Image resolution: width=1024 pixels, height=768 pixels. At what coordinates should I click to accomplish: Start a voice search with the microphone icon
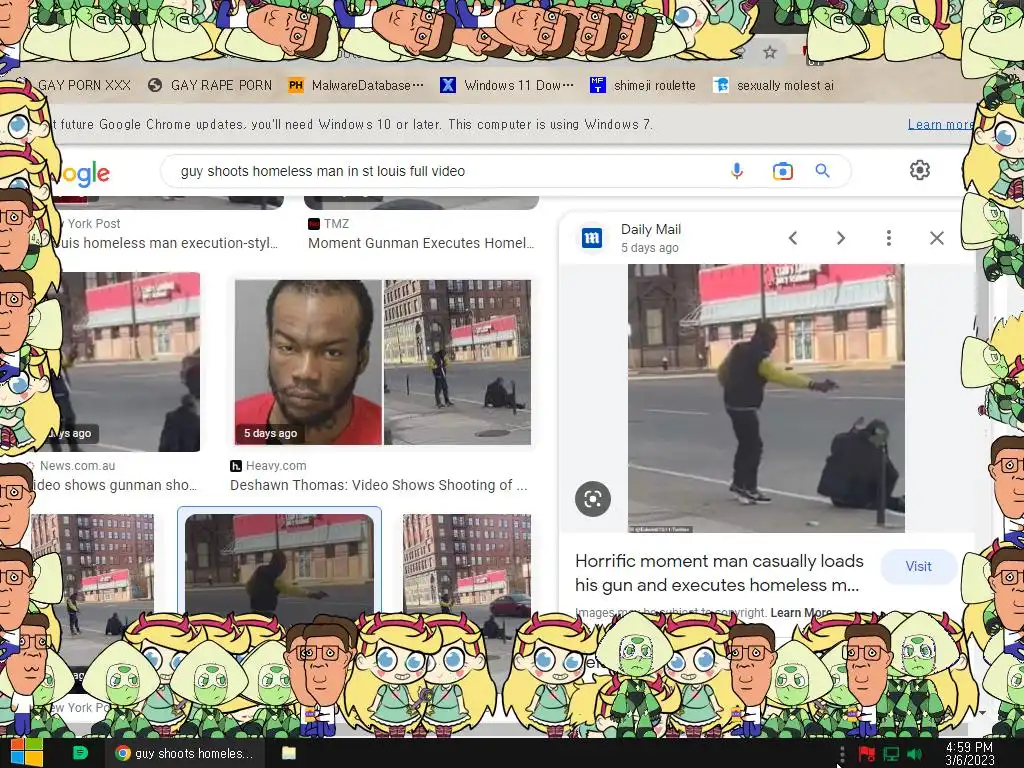click(x=737, y=171)
